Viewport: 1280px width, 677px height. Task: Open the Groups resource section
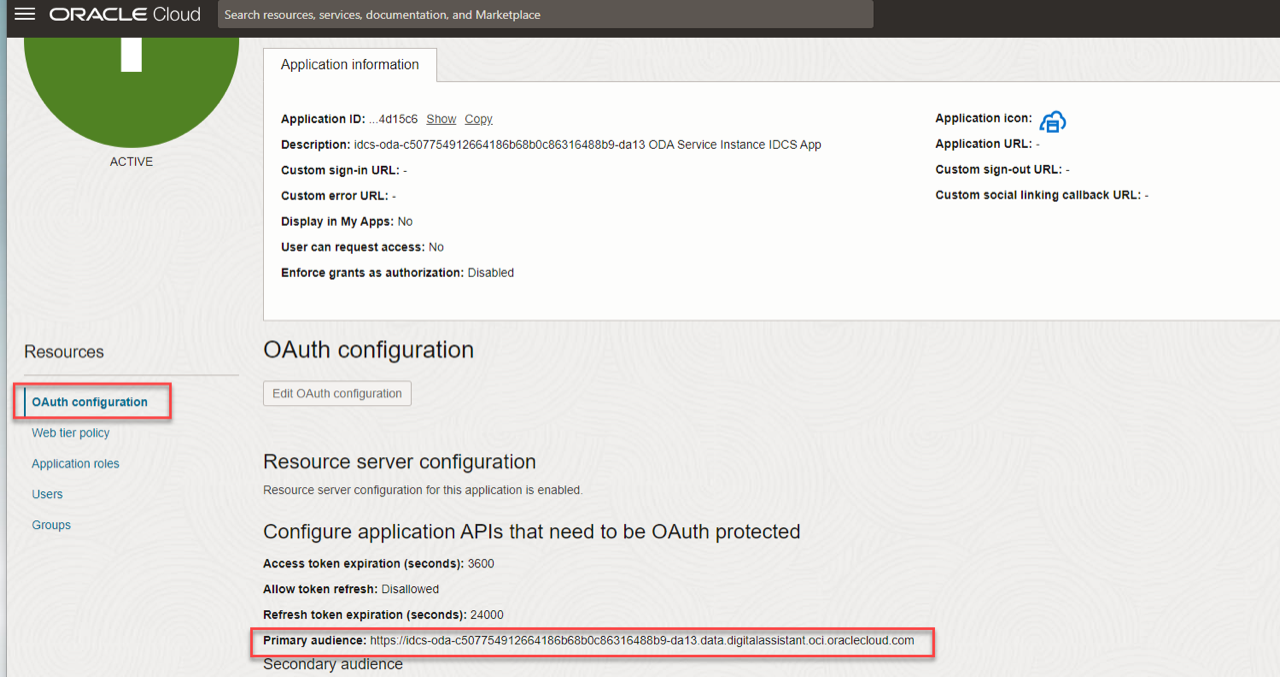tap(51, 524)
